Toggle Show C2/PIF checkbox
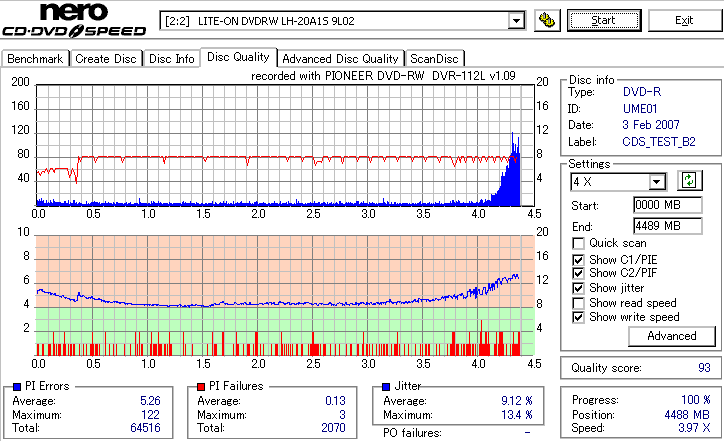Viewport: 724px width, 441px height. [578, 273]
